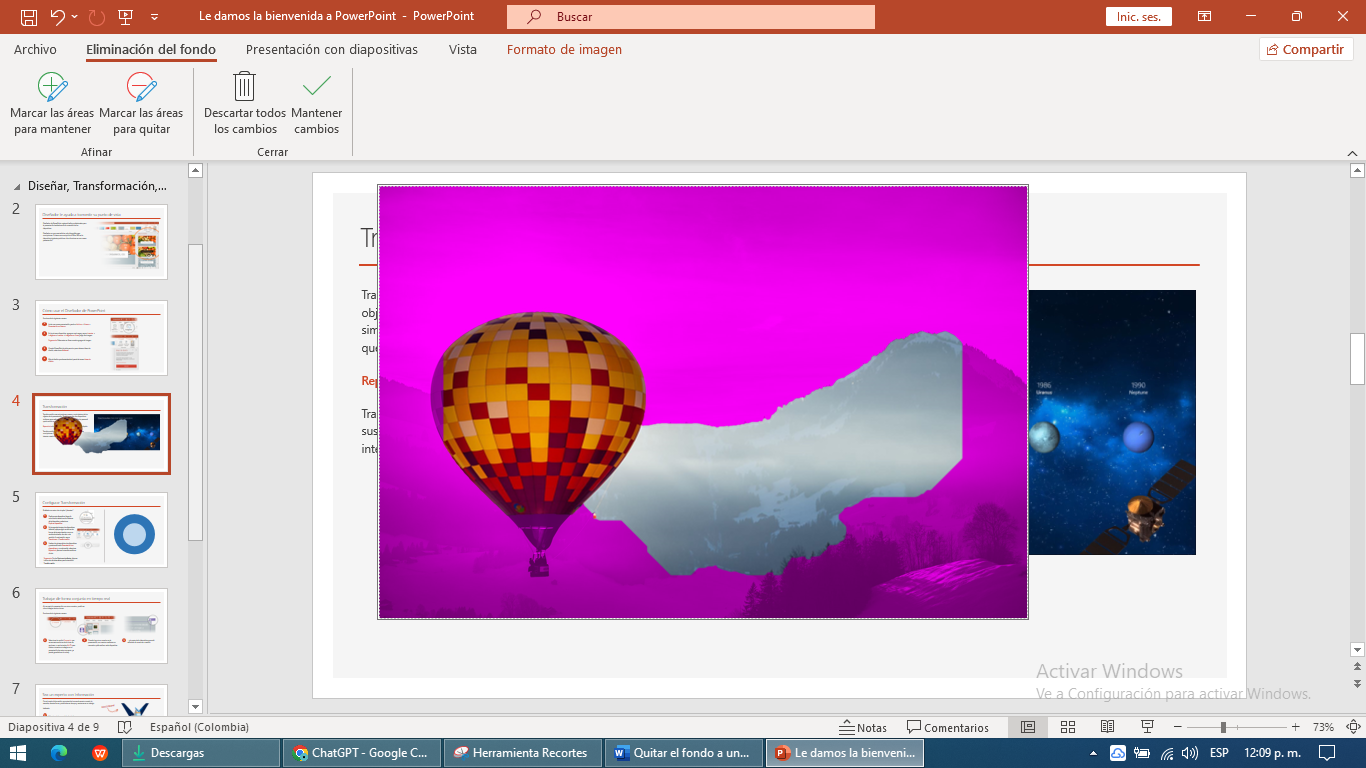Open PowerPoint search box Buscar
The image size is (1366, 768).
tap(688, 16)
